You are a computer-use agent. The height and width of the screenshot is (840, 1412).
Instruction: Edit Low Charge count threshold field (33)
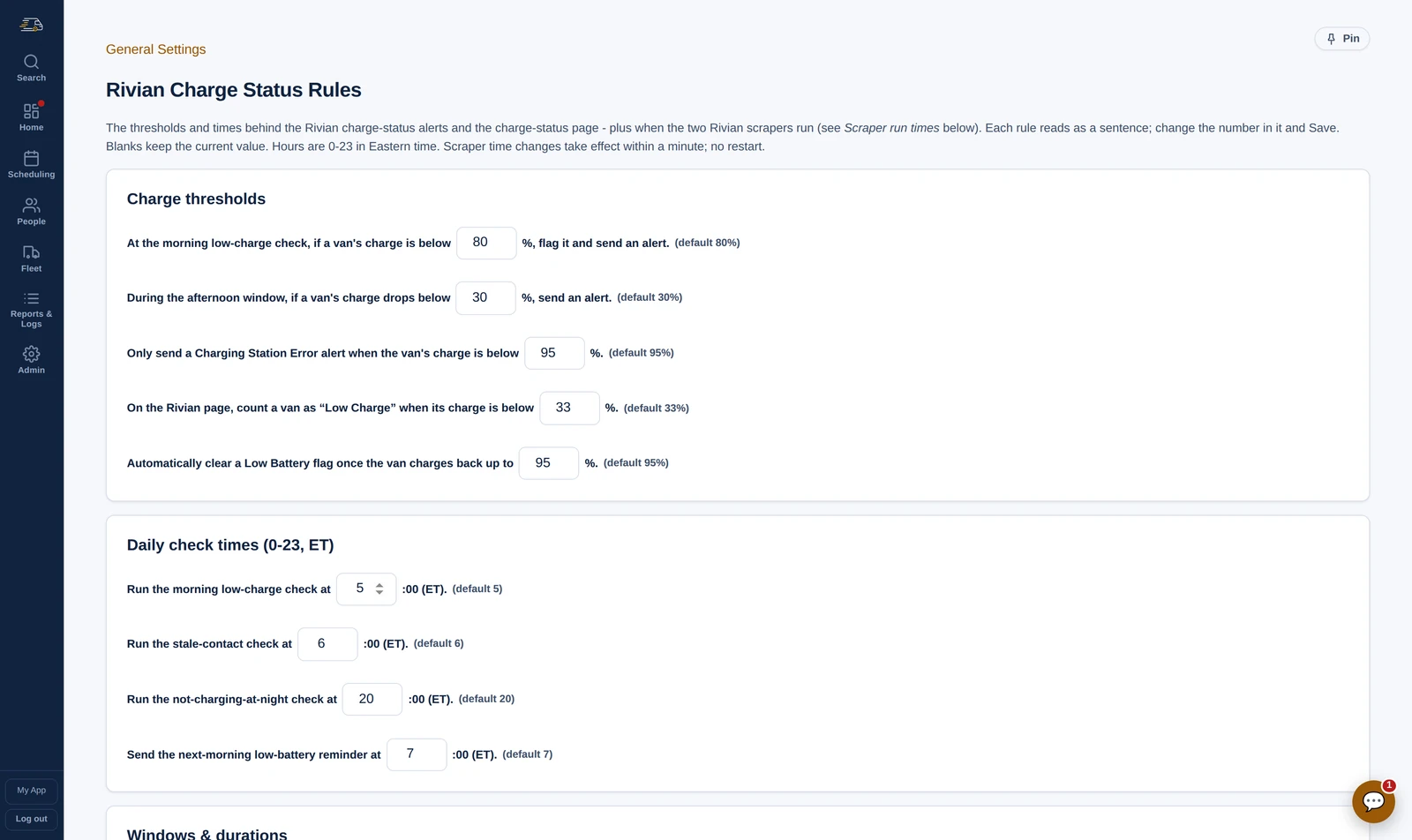(x=569, y=409)
